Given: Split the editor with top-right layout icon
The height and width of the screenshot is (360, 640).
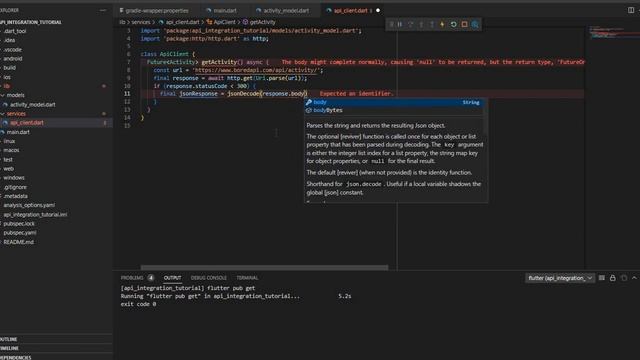Looking at the screenshot, I should click(x=631, y=10).
